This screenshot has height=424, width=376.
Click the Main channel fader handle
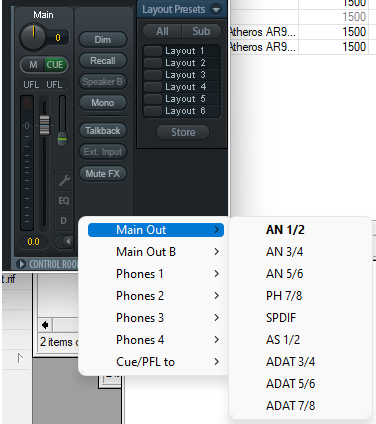pyautogui.click(x=44, y=125)
